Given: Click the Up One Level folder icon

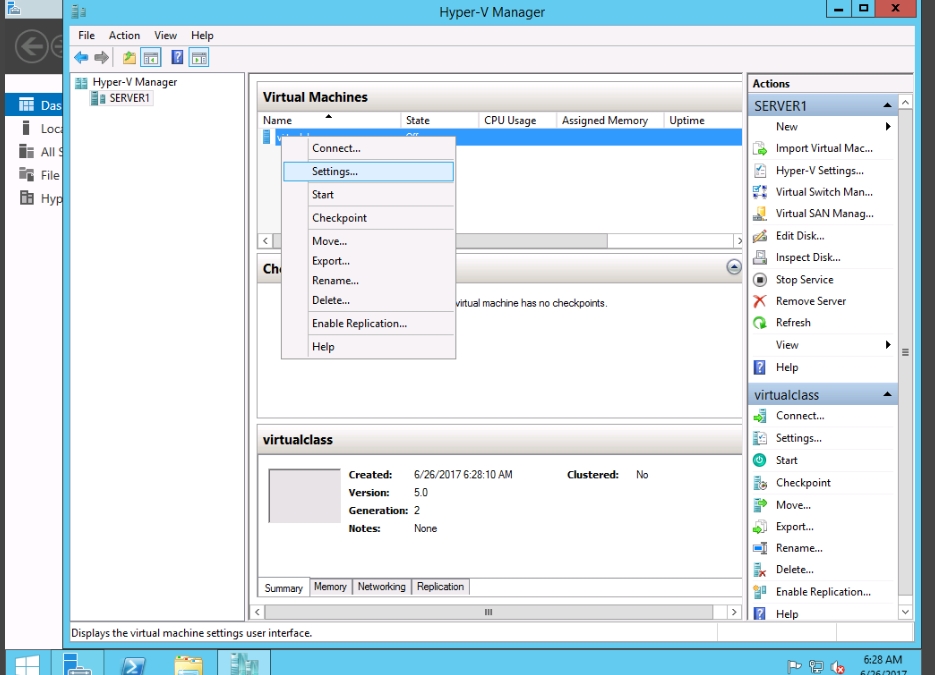Looking at the screenshot, I should coord(129,58).
